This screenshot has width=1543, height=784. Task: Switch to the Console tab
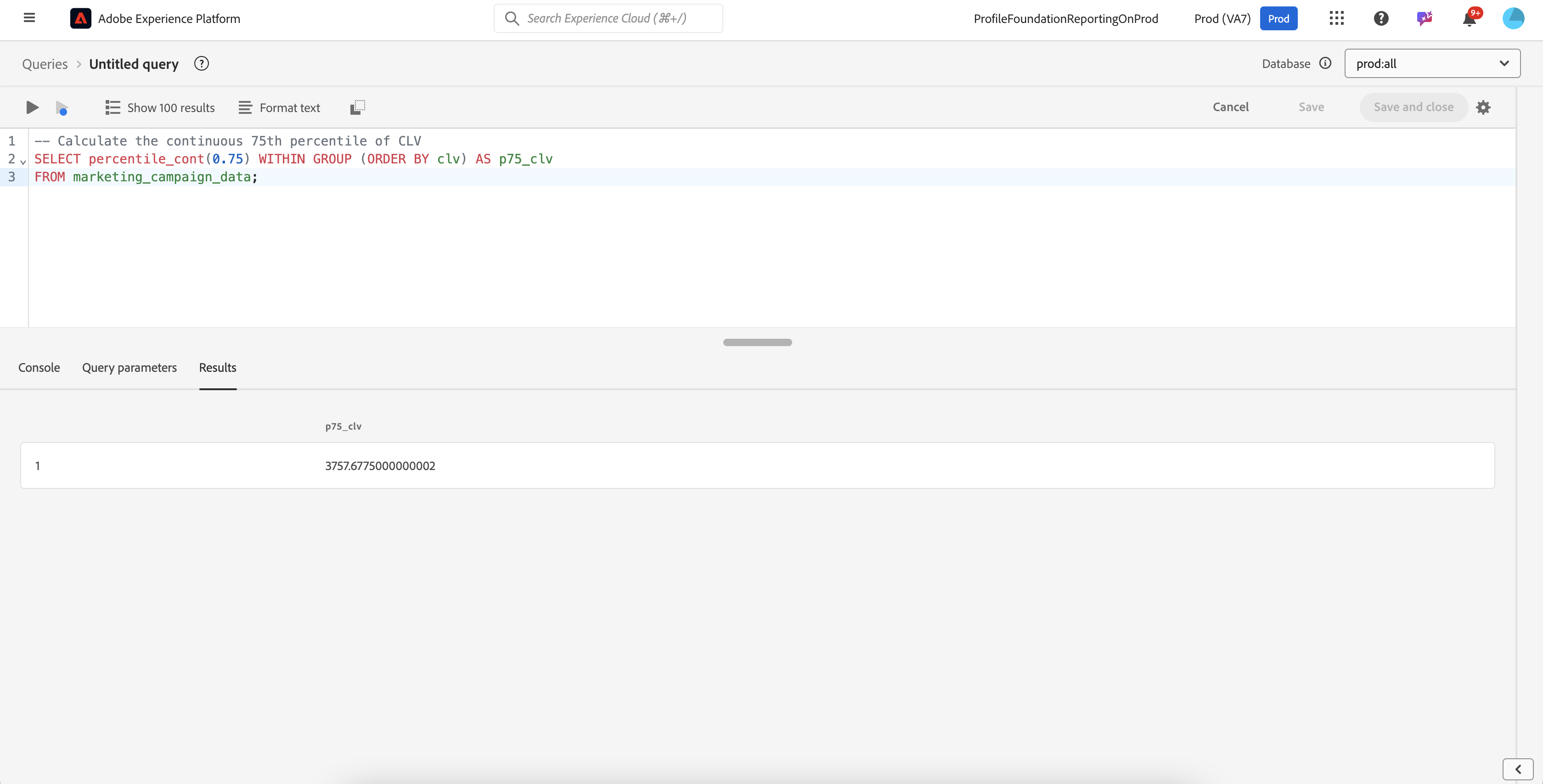coord(39,368)
